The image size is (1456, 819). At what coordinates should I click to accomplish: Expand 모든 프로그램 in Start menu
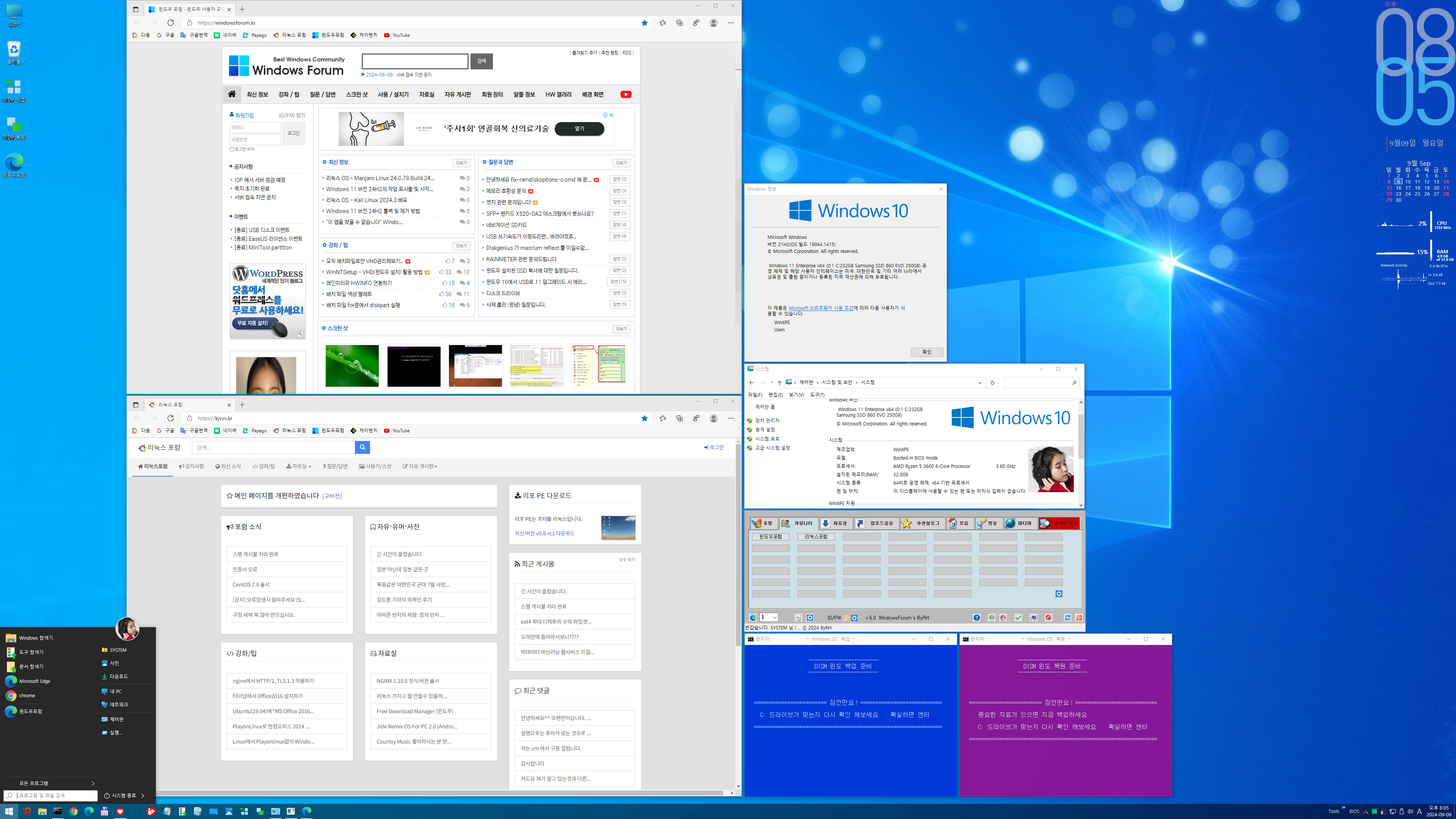51,783
